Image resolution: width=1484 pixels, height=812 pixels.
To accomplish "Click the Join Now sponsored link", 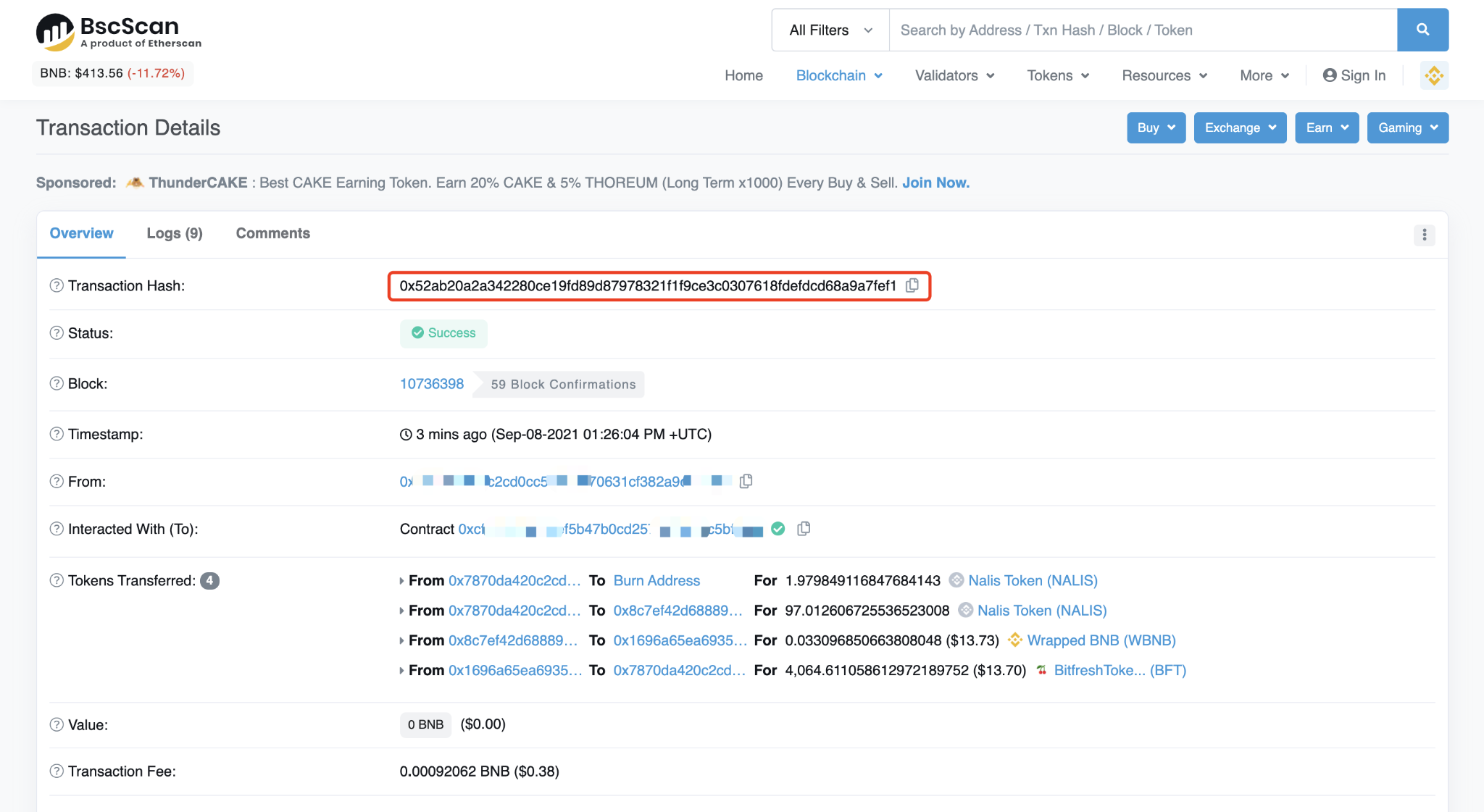I will click(x=935, y=183).
